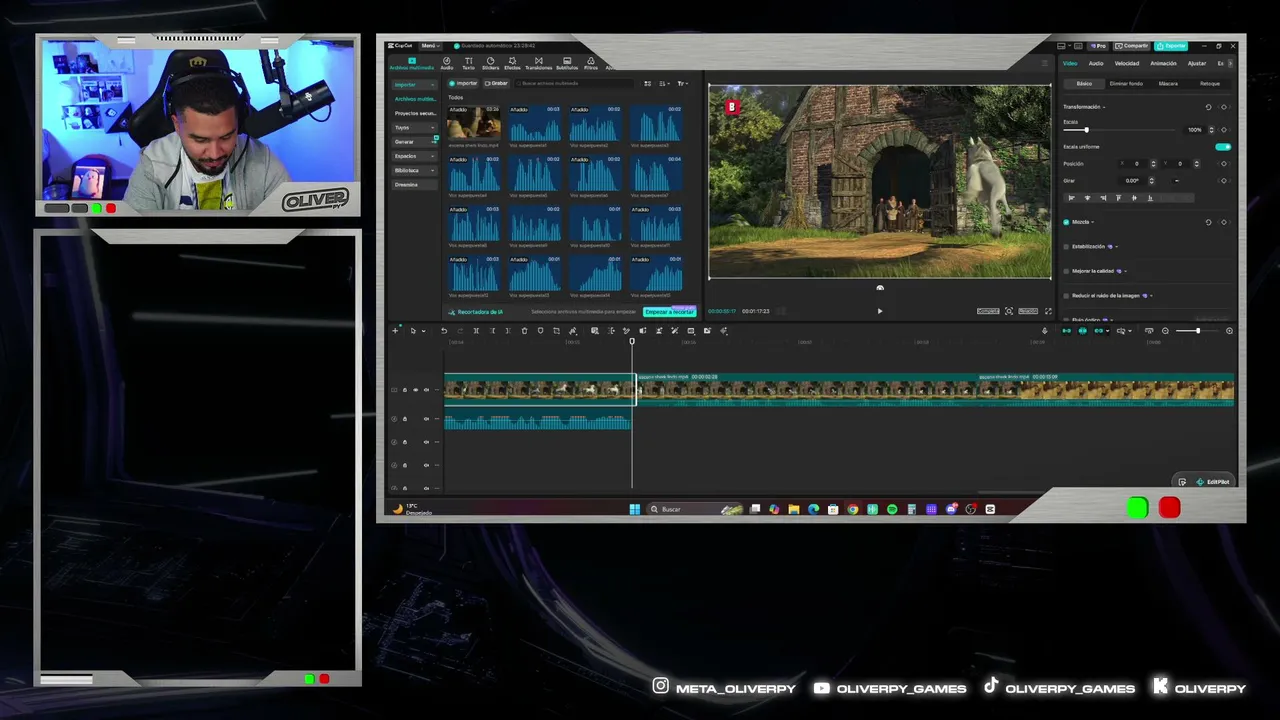Add a keyframe for Escala
Viewport: 1280px width, 720px height.
(1224, 130)
